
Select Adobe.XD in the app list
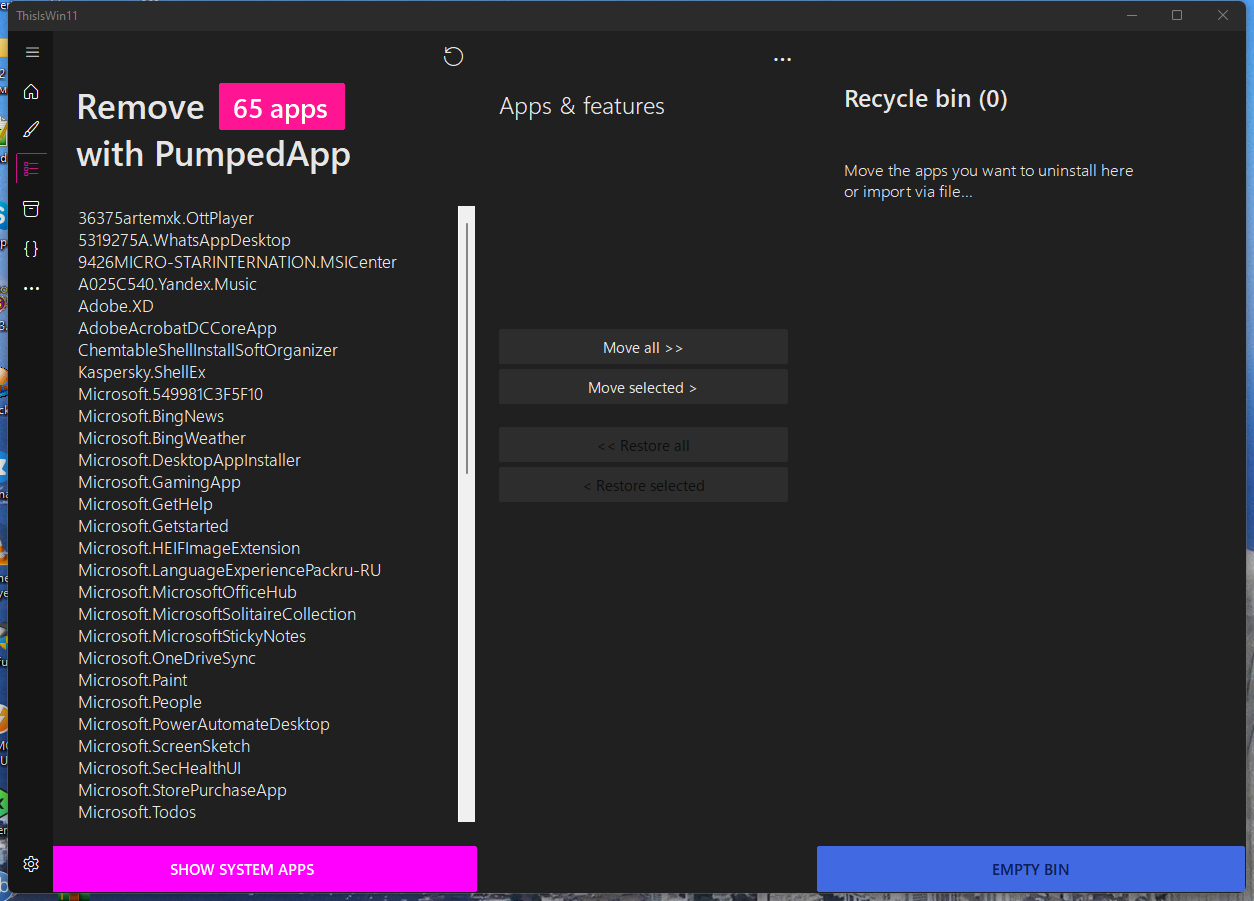click(x=116, y=306)
